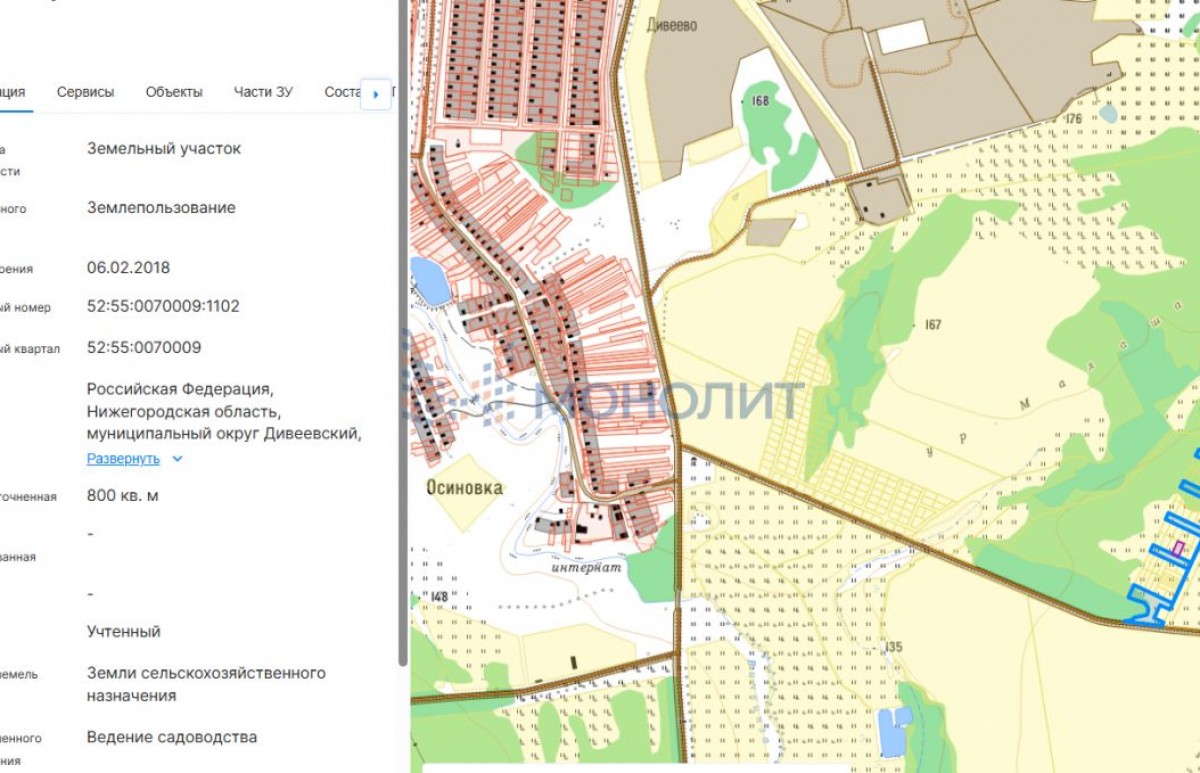Click the blue pond near Осиновка village

[430, 282]
